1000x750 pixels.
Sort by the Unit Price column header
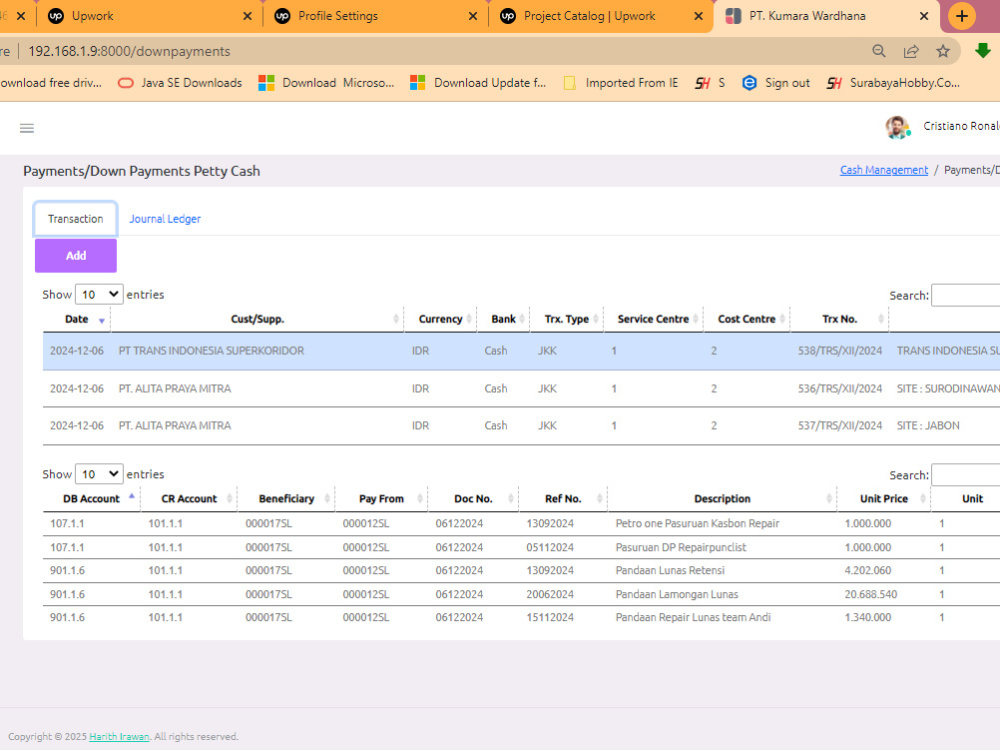pyautogui.click(x=883, y=499)
